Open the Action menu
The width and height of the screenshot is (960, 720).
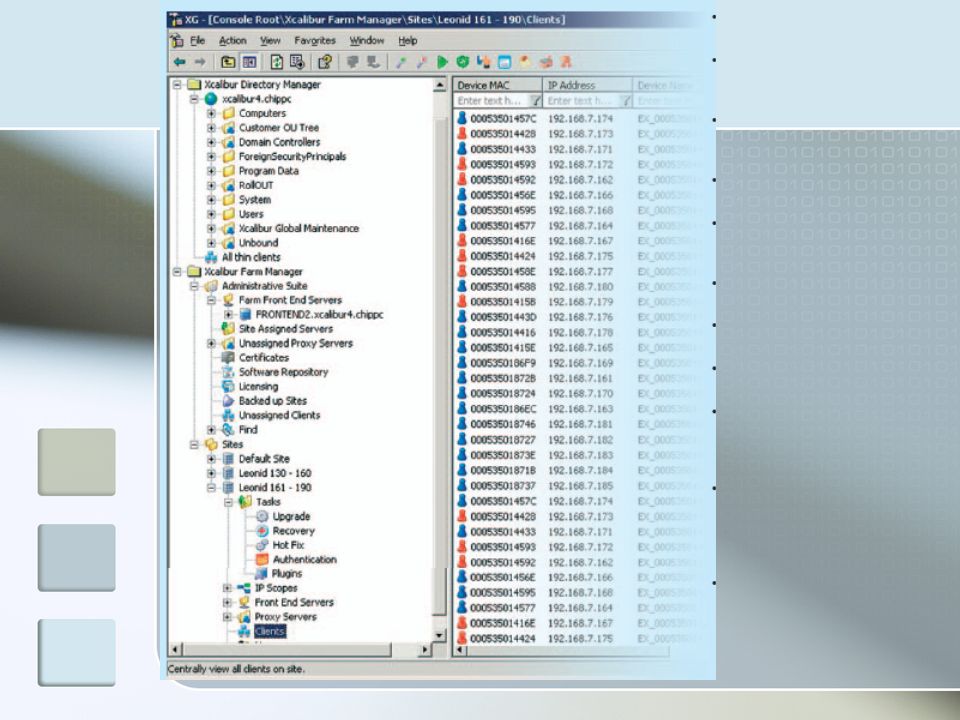[x=233, y=40]
